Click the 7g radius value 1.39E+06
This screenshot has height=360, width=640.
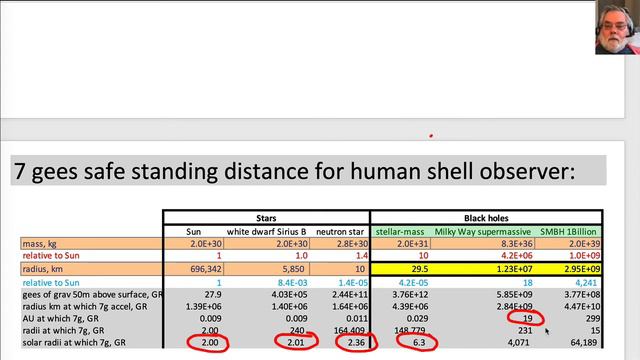pyautogui.click(x=204, y=307)
